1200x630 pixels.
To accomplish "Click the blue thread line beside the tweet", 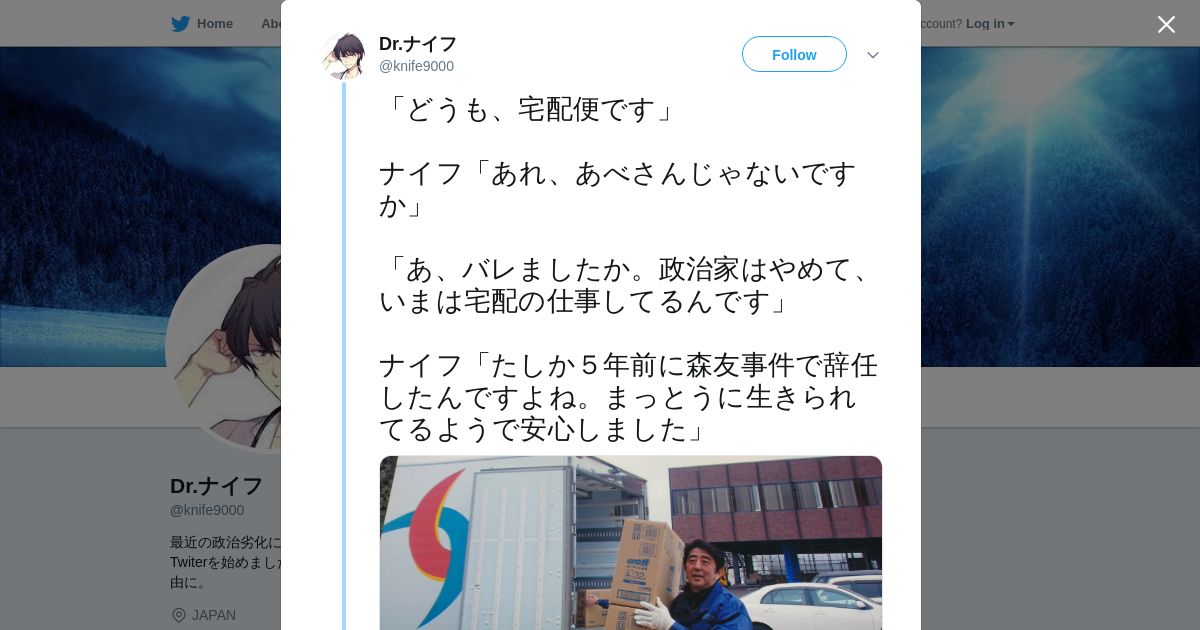I will tap(344, 355).
